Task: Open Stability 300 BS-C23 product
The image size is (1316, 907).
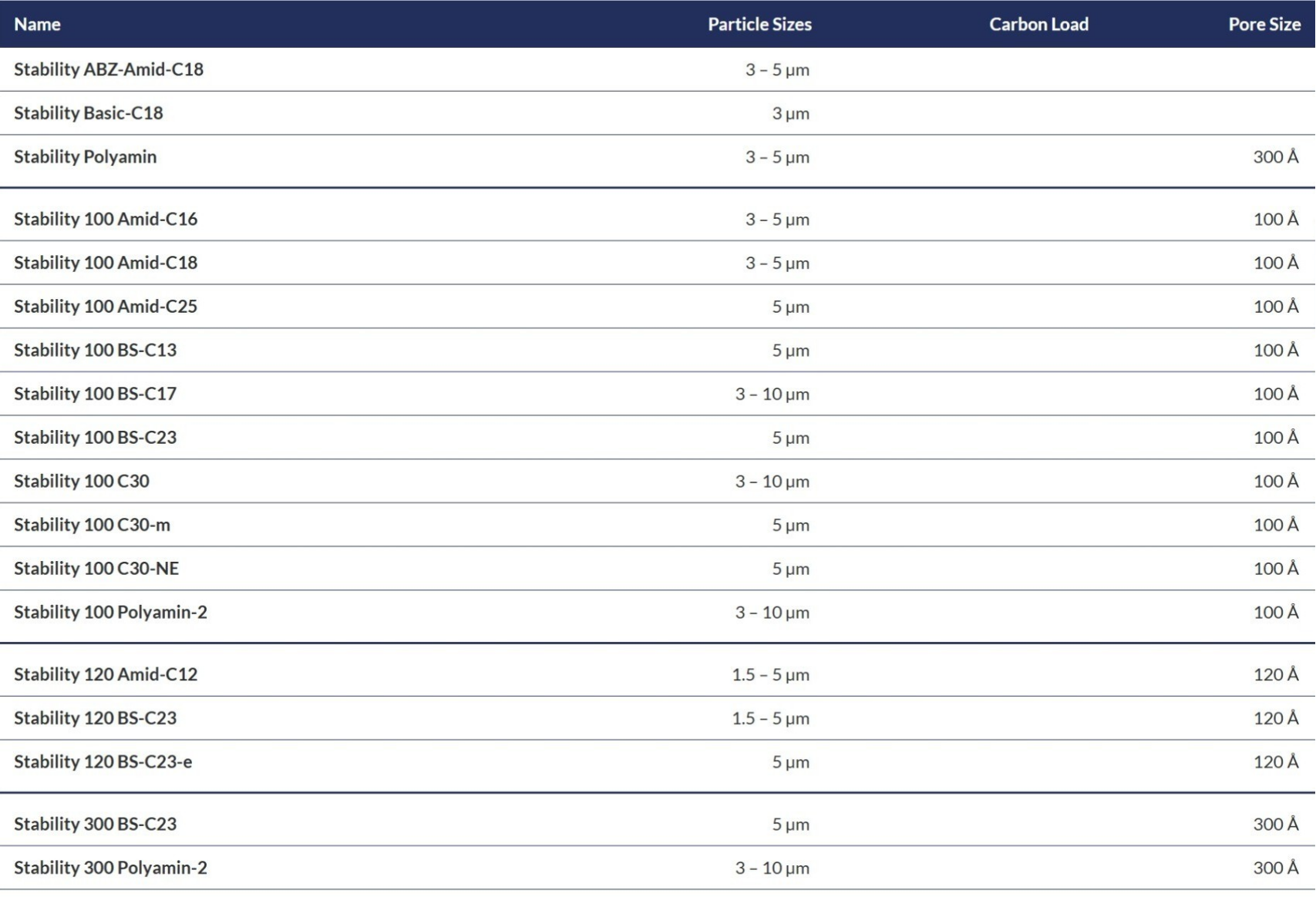Action: (95, 824)
